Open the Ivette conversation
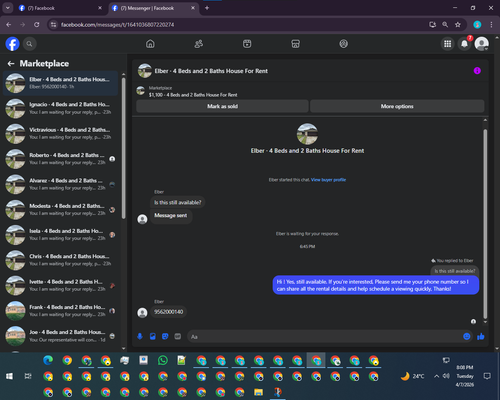Screen dimensions: 500x400 [x=60, y=286]
